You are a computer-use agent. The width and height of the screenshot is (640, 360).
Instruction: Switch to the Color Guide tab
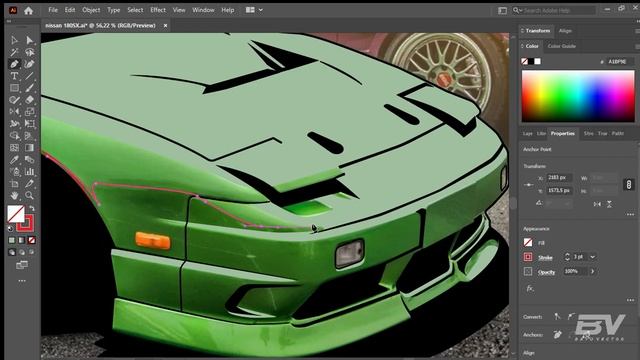point(562,46)
